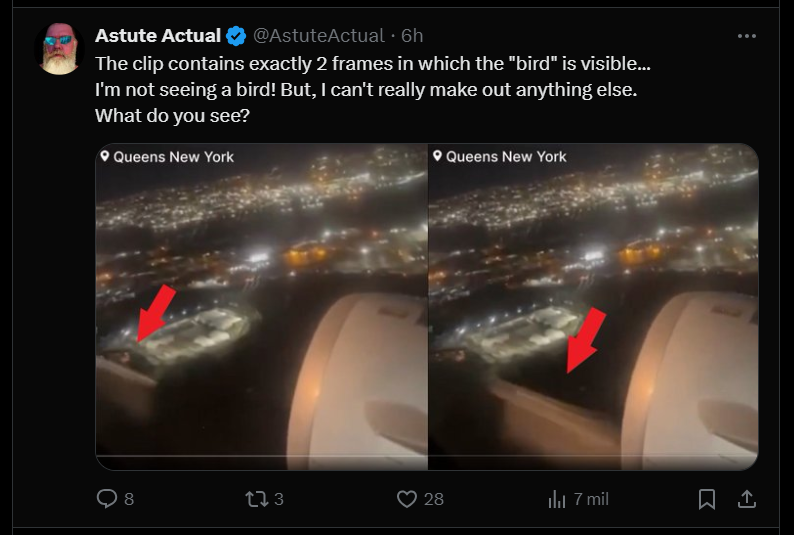This screenshot has height=535, width=794.
Task: Click the "Queens New York" label on right image
Action: click(505, 157)
